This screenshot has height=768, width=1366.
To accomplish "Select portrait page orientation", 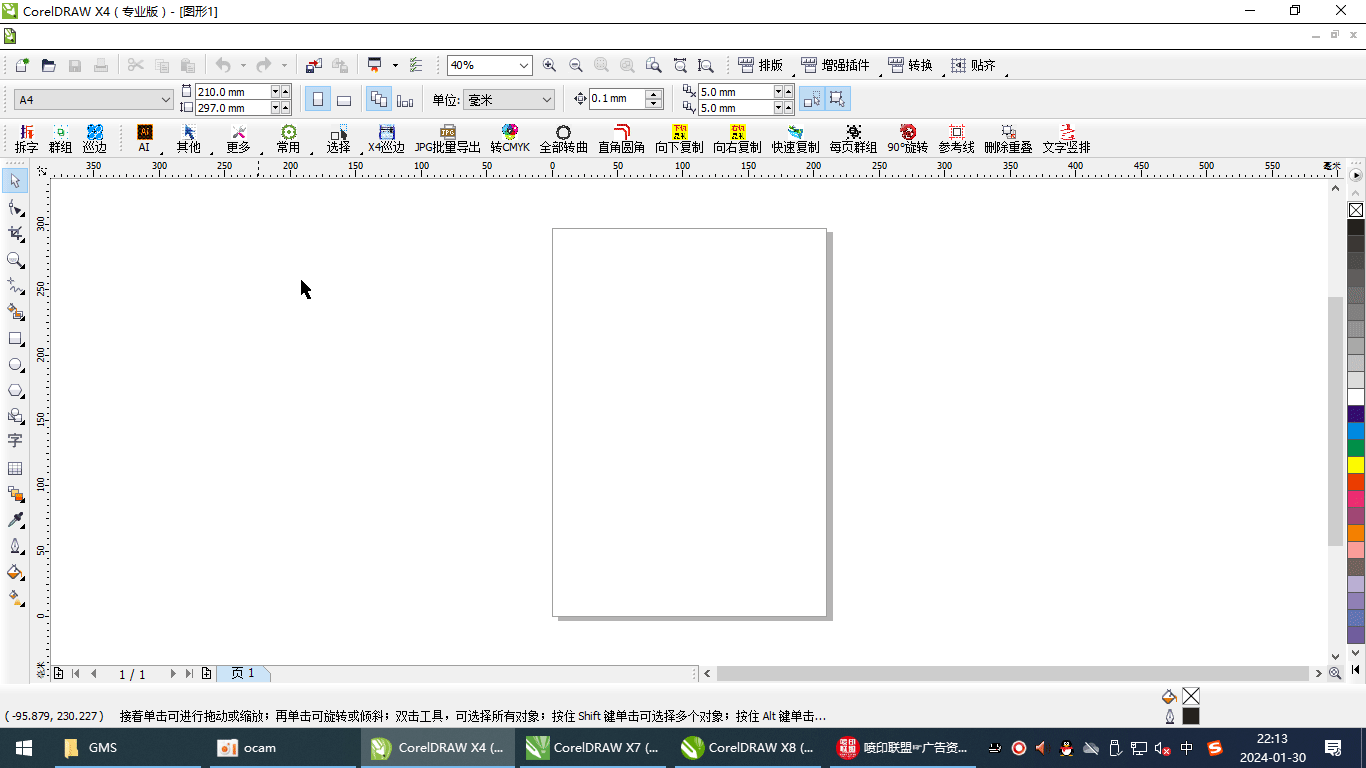I will pos(318,100).
